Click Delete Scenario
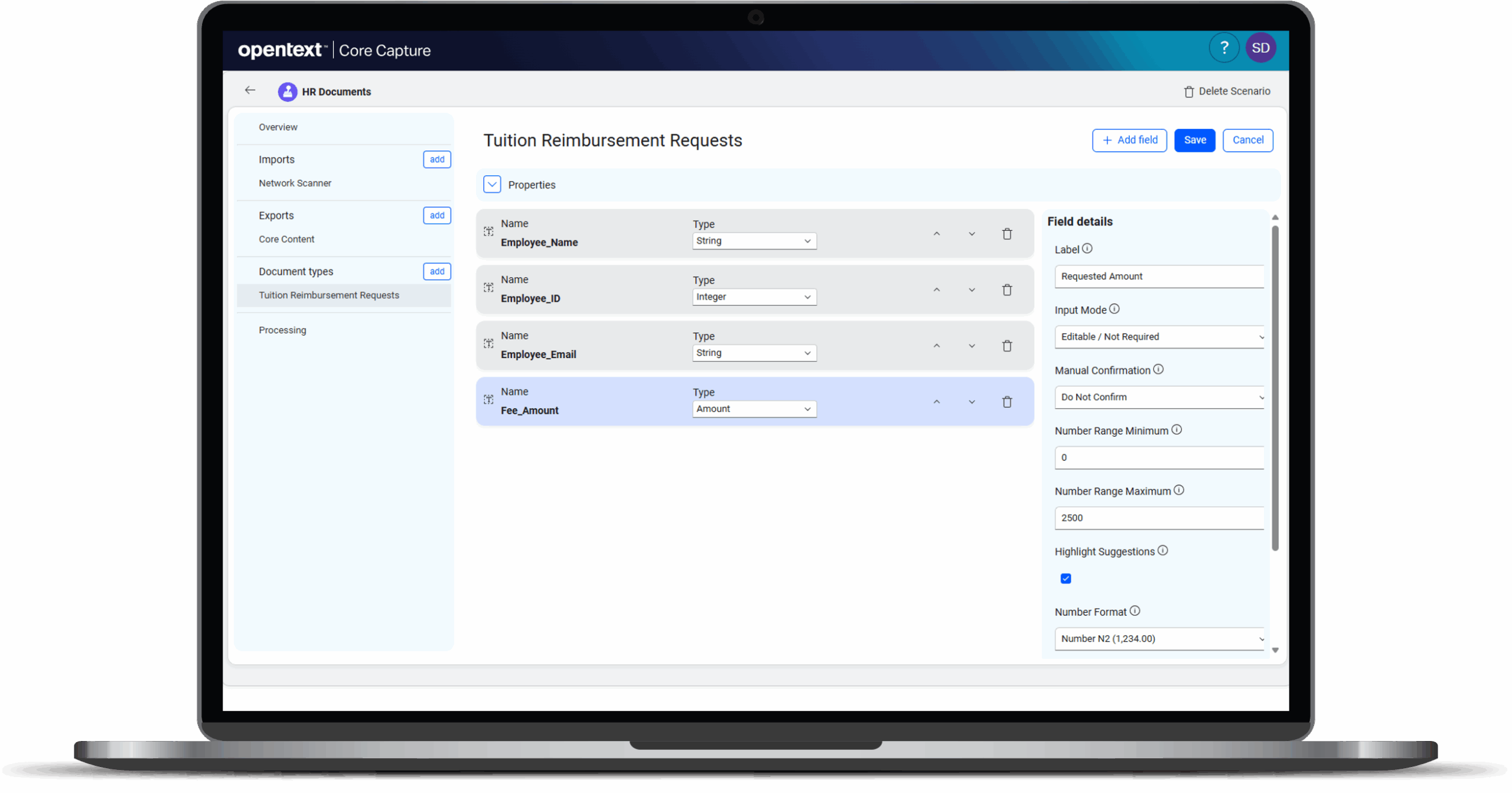This screenshot has width=1512, height=793. coord(1227,91)
